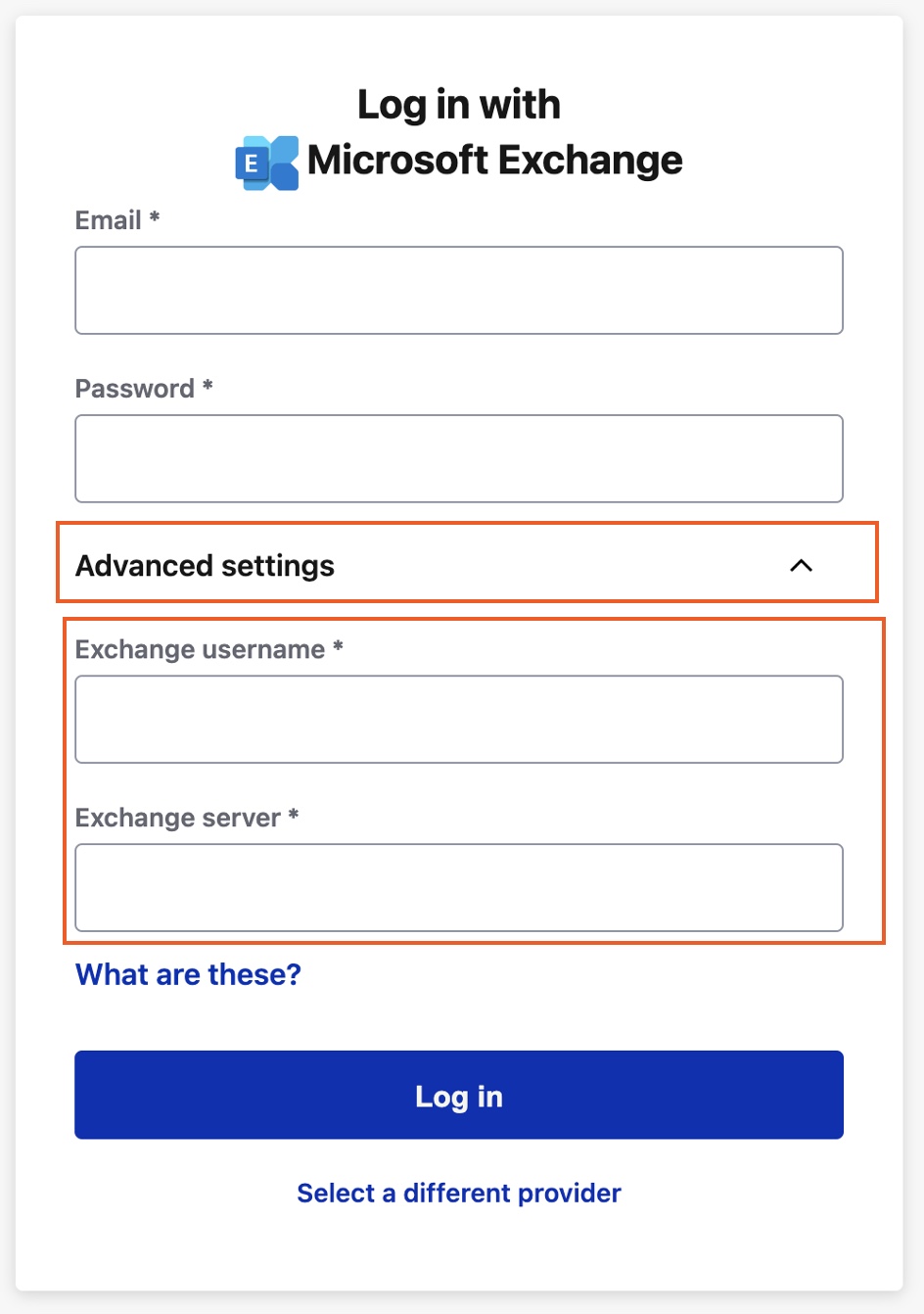Click inside the Exchange username field
The height and width of the screenshot is (1314, 924).
[x=459, y=719]
